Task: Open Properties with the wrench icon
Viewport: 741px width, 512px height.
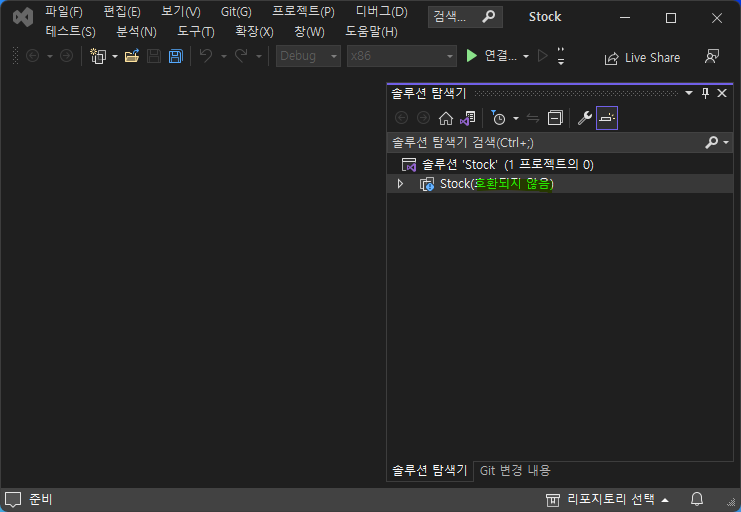Action: pyautogui.click(x=585, y=118)
